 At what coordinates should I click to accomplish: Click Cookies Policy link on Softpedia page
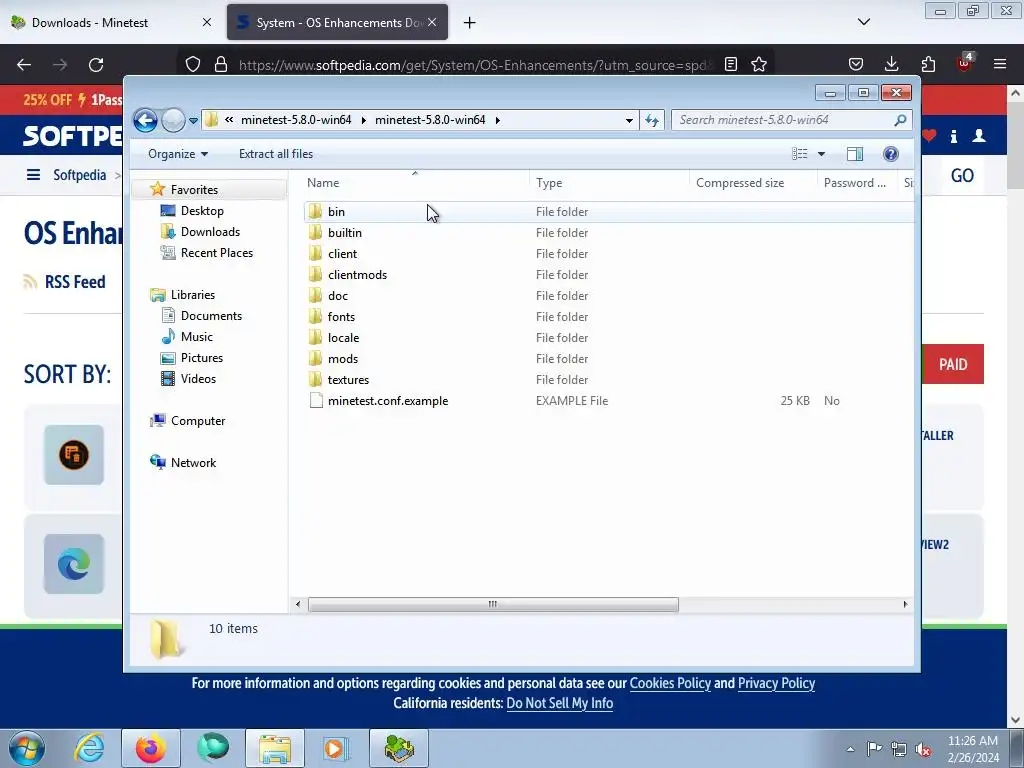pos(670,683)
